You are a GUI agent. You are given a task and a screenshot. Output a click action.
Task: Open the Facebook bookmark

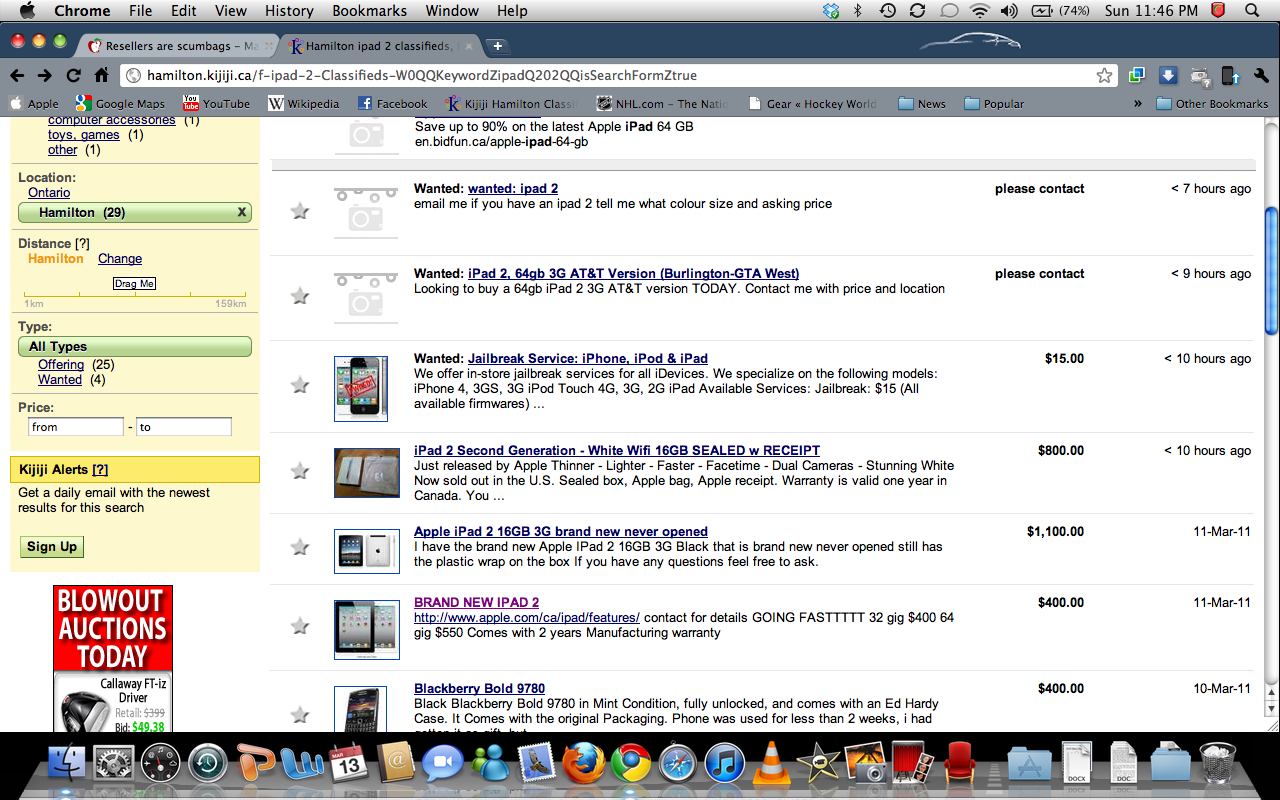pyautogui.click(x=392, y=103)
